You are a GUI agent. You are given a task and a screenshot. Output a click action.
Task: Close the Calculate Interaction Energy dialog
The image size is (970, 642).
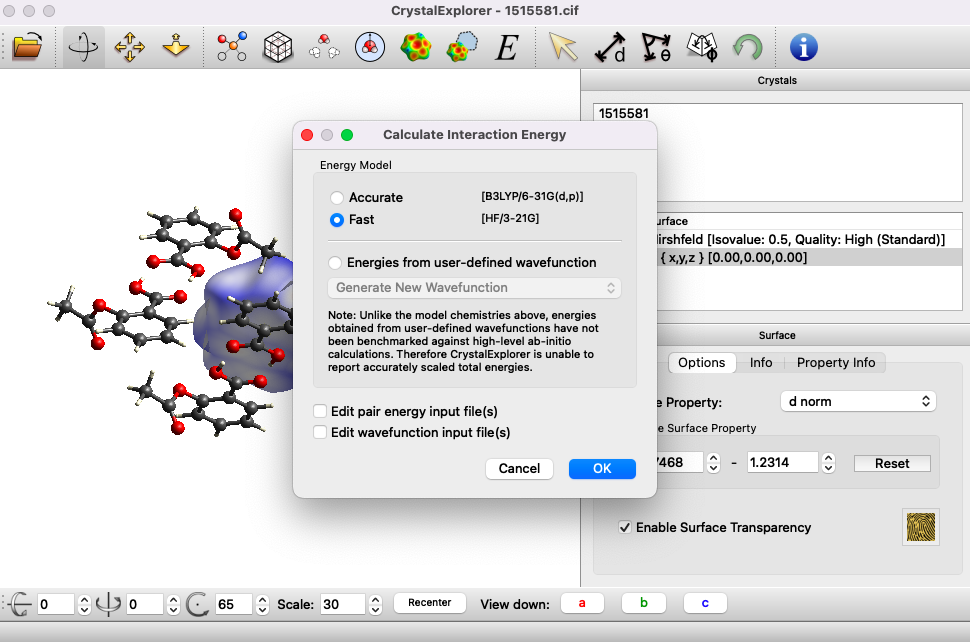point(307,135)
